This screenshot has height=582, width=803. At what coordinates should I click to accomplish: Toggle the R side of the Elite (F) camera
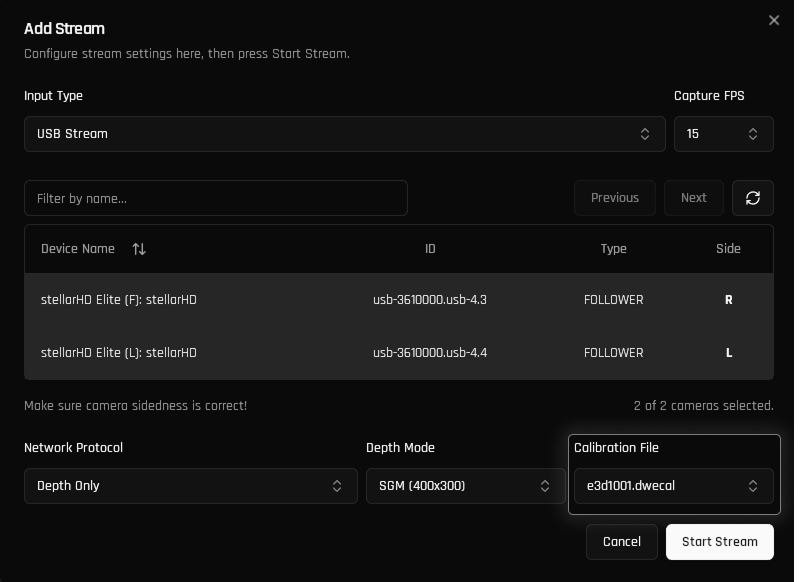click(728, 300)
